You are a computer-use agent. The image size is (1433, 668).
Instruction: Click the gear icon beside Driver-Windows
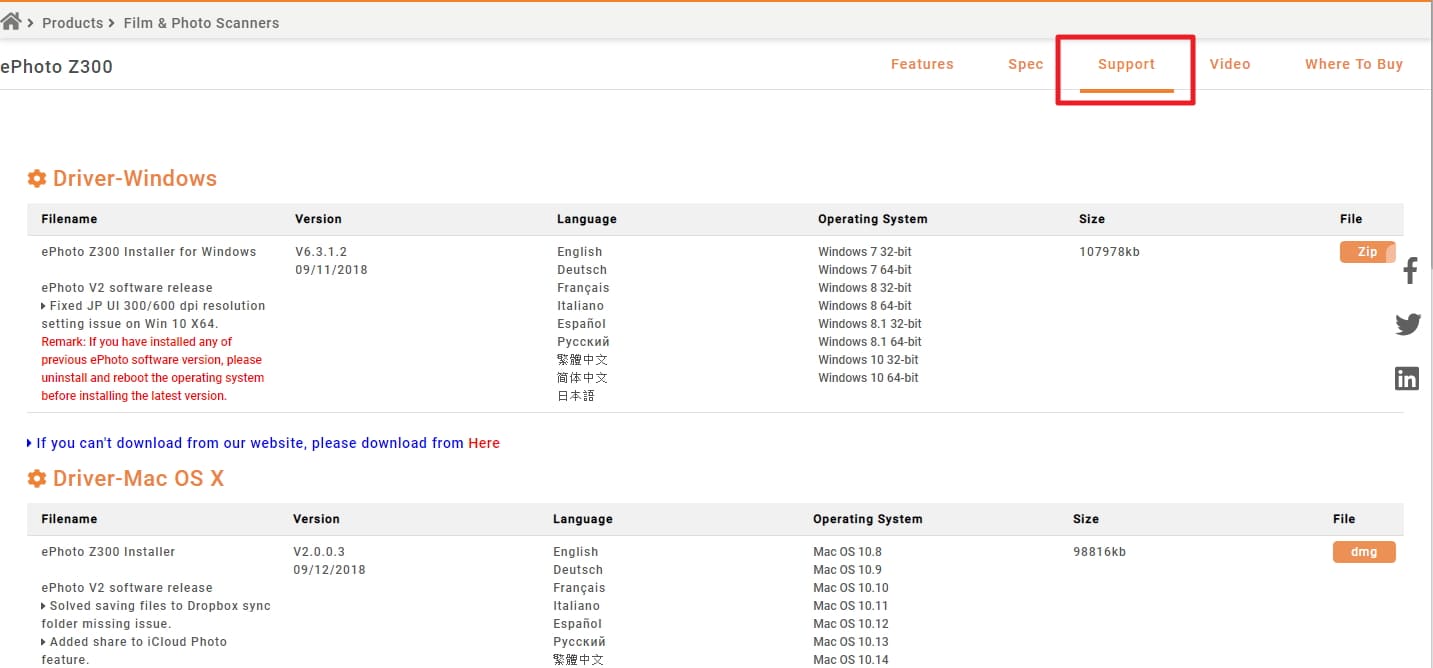[x=37, y=179]
